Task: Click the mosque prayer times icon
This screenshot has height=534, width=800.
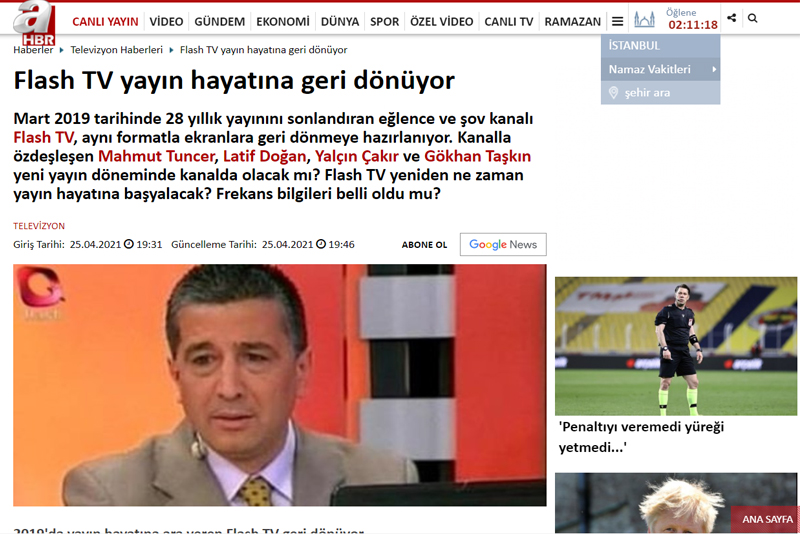Action: tap(644, 20)
